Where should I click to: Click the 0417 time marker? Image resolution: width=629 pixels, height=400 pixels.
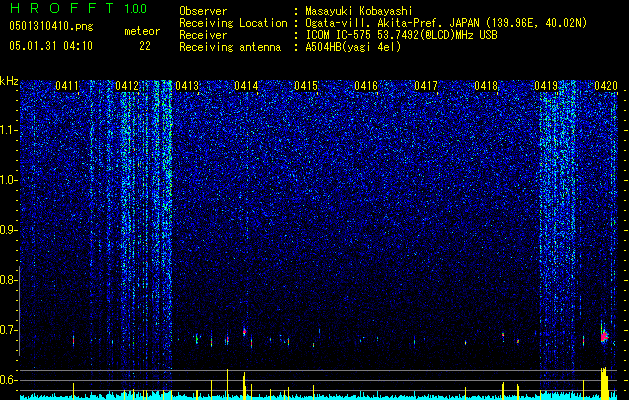[x=426, y=86]
